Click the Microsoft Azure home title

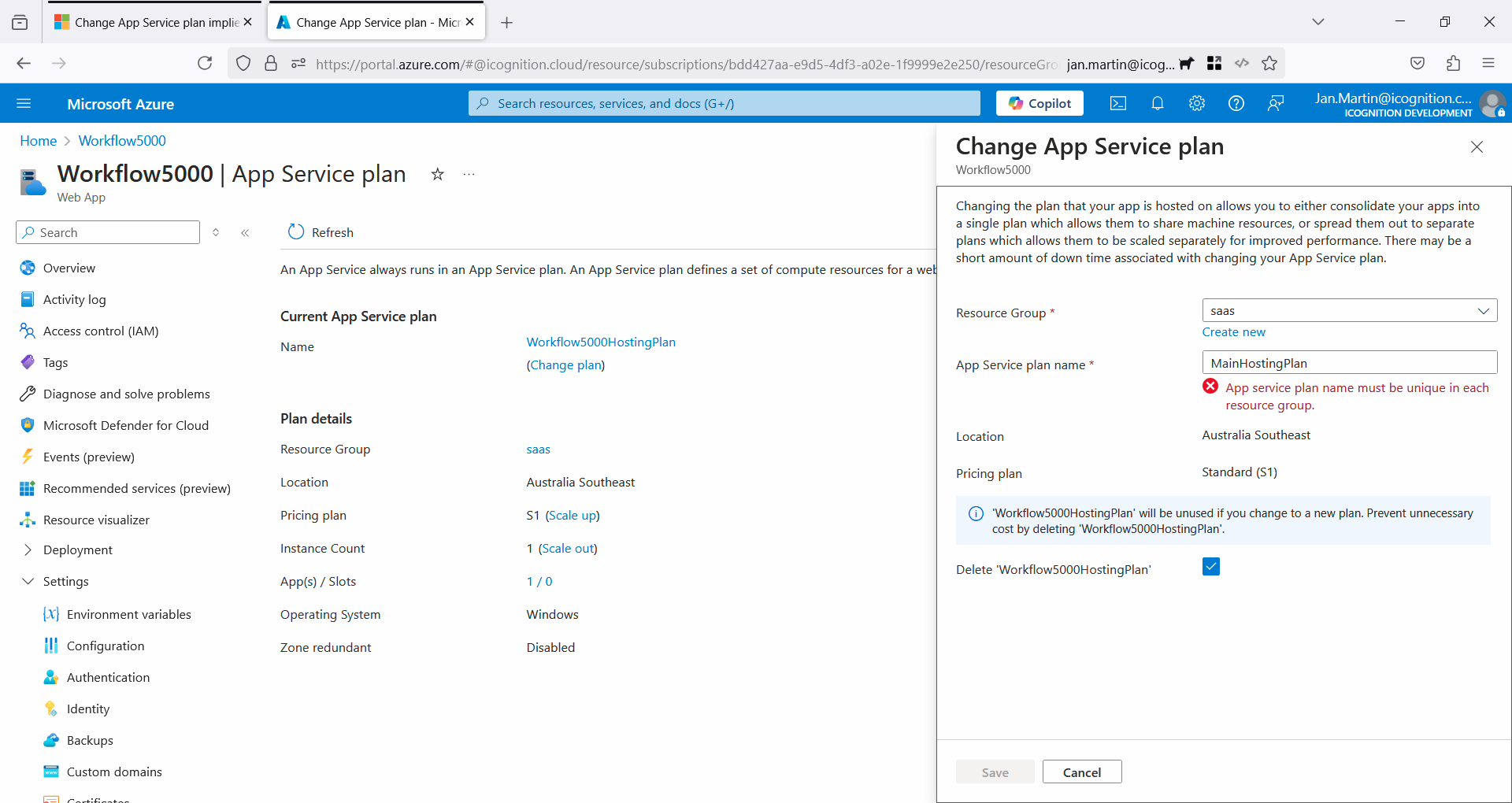click(120, 104)
